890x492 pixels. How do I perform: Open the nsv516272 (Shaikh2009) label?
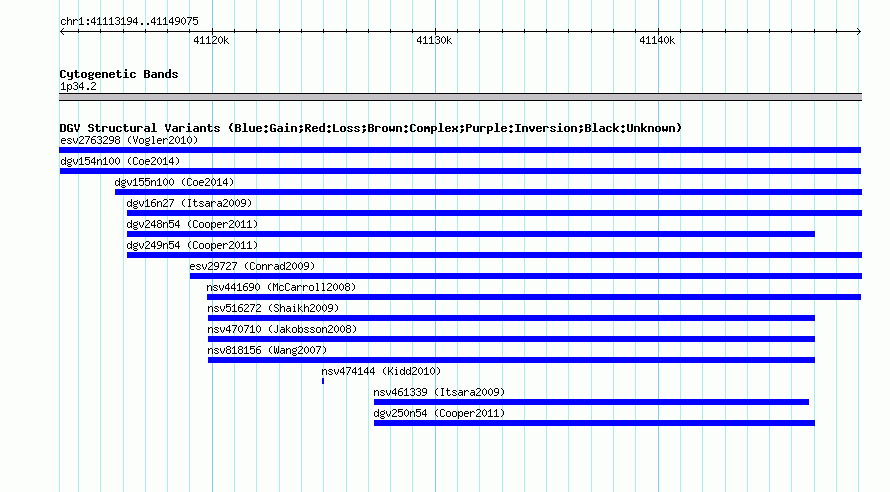coord(273,308)
